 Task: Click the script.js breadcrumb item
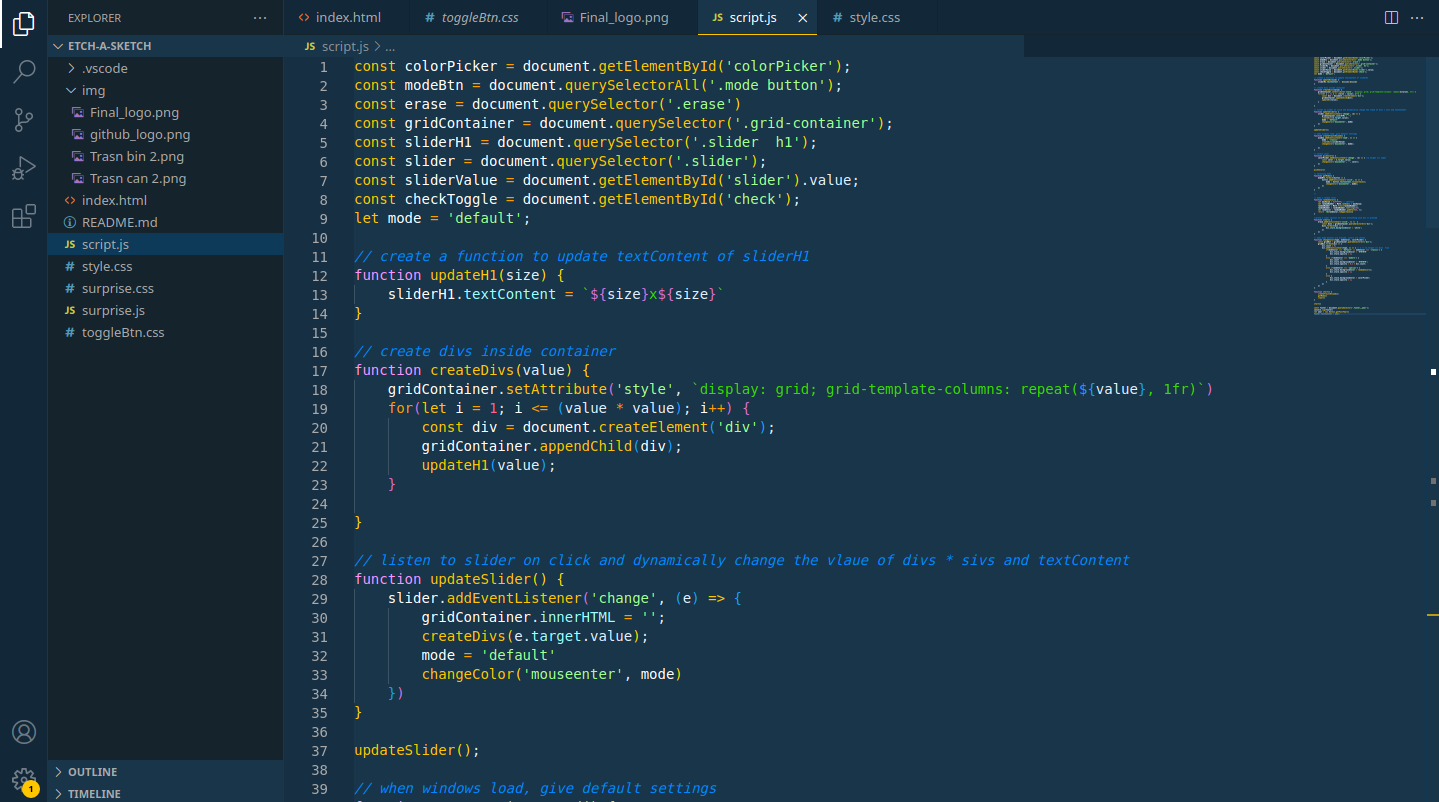click(345, 46)
